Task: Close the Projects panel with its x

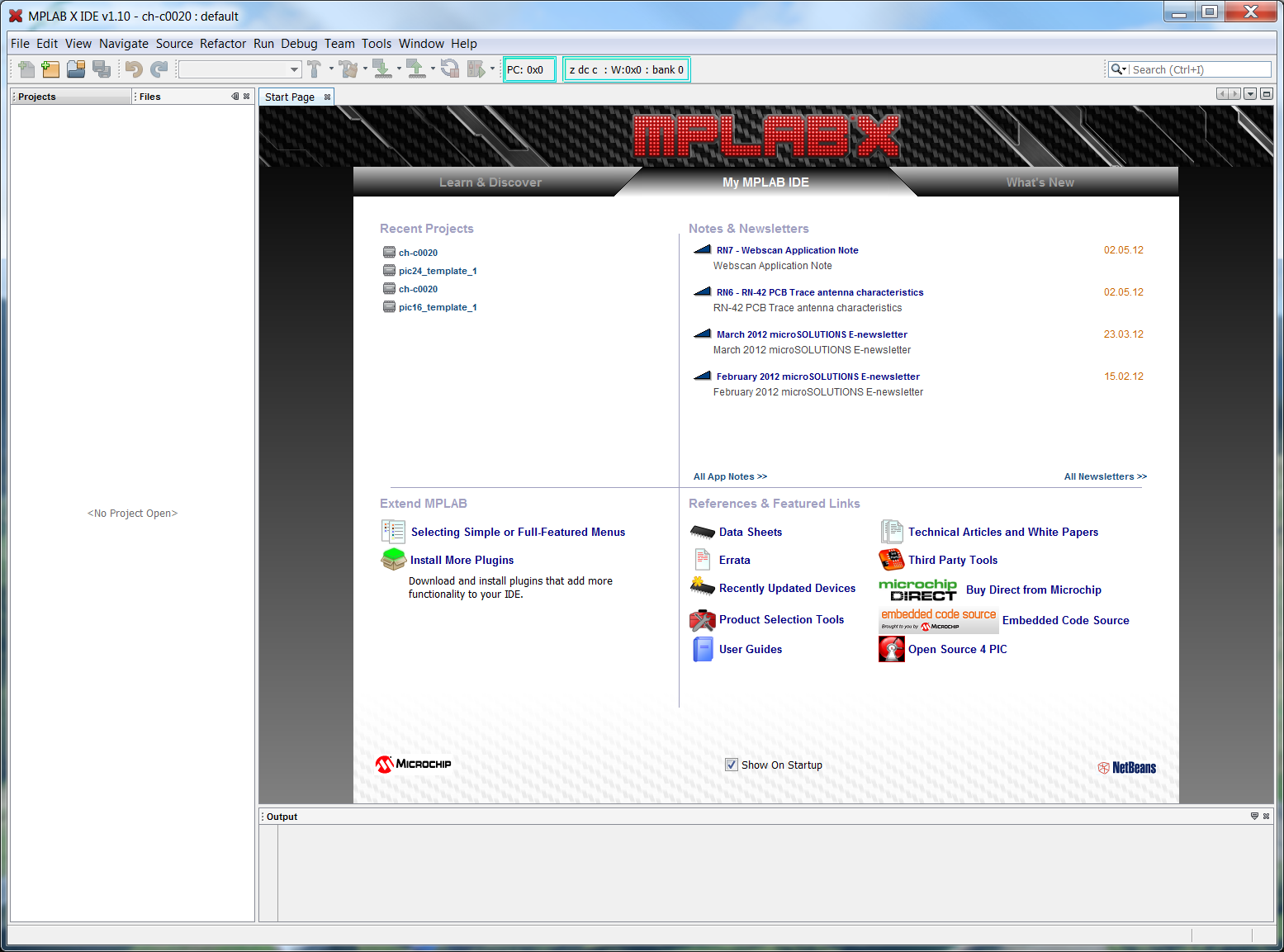Action: coord(246,97)
